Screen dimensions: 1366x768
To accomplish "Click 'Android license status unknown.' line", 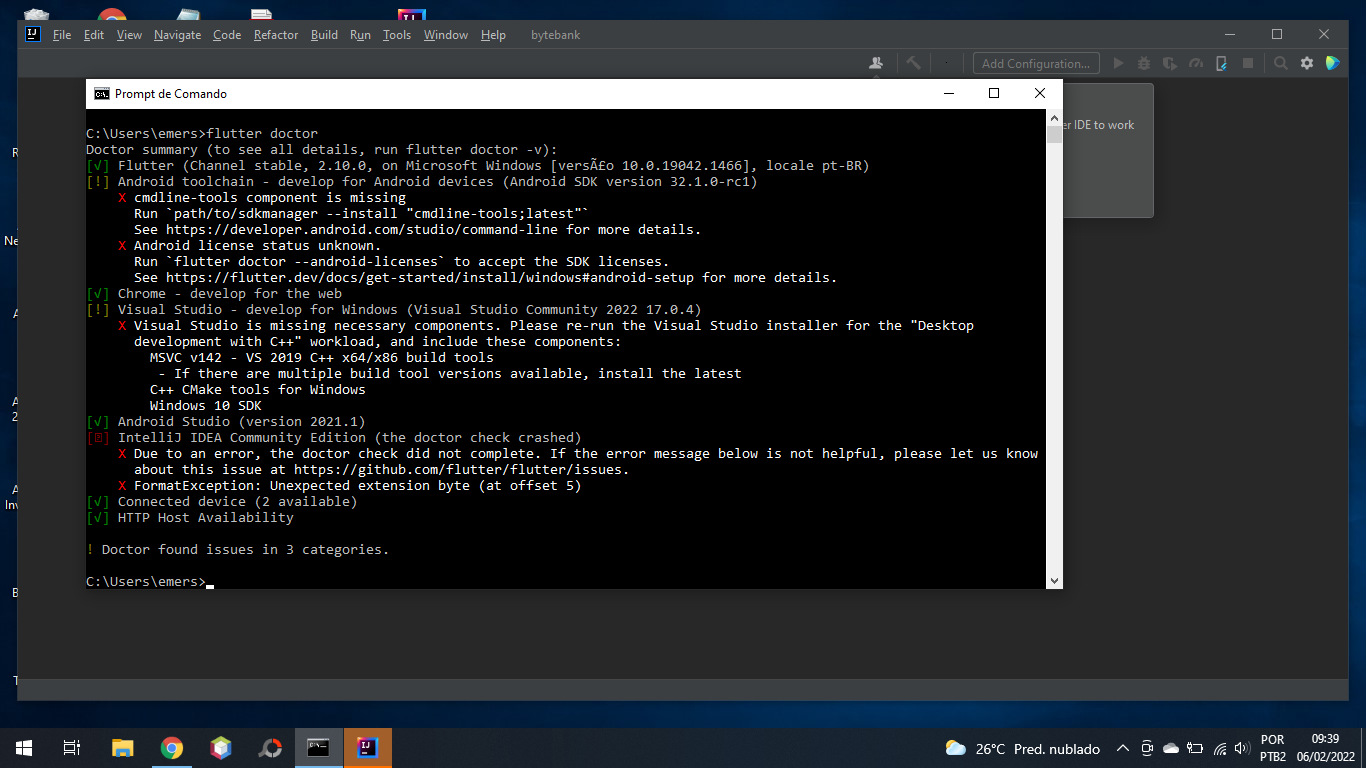I will 258,245.
